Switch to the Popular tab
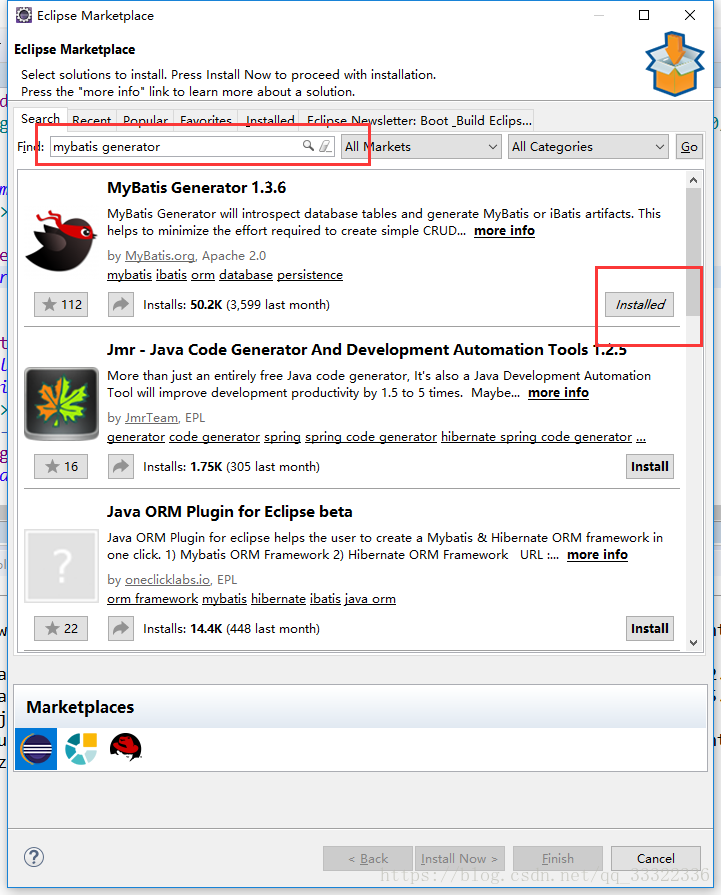 146,120
